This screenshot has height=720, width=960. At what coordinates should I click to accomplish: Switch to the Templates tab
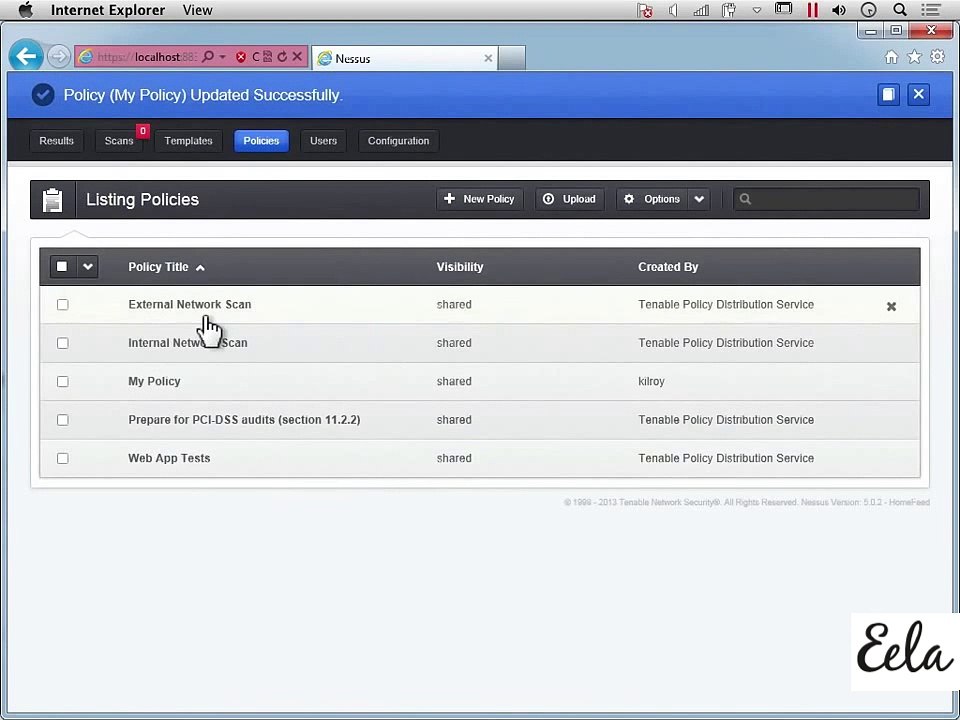pyautogui.click(x=188, y=141)
